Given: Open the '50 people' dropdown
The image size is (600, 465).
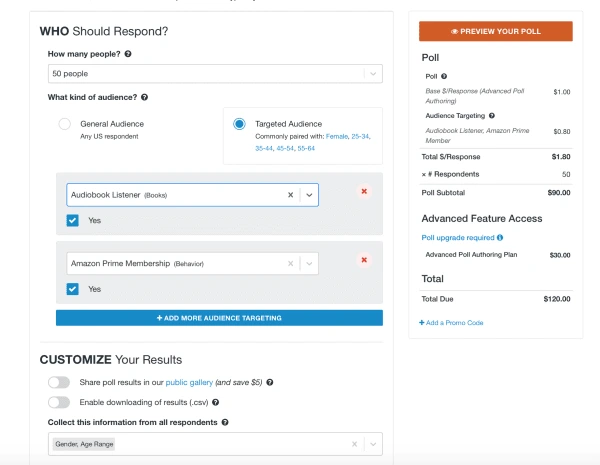Looking at the screenshot, I should point(372,74).
